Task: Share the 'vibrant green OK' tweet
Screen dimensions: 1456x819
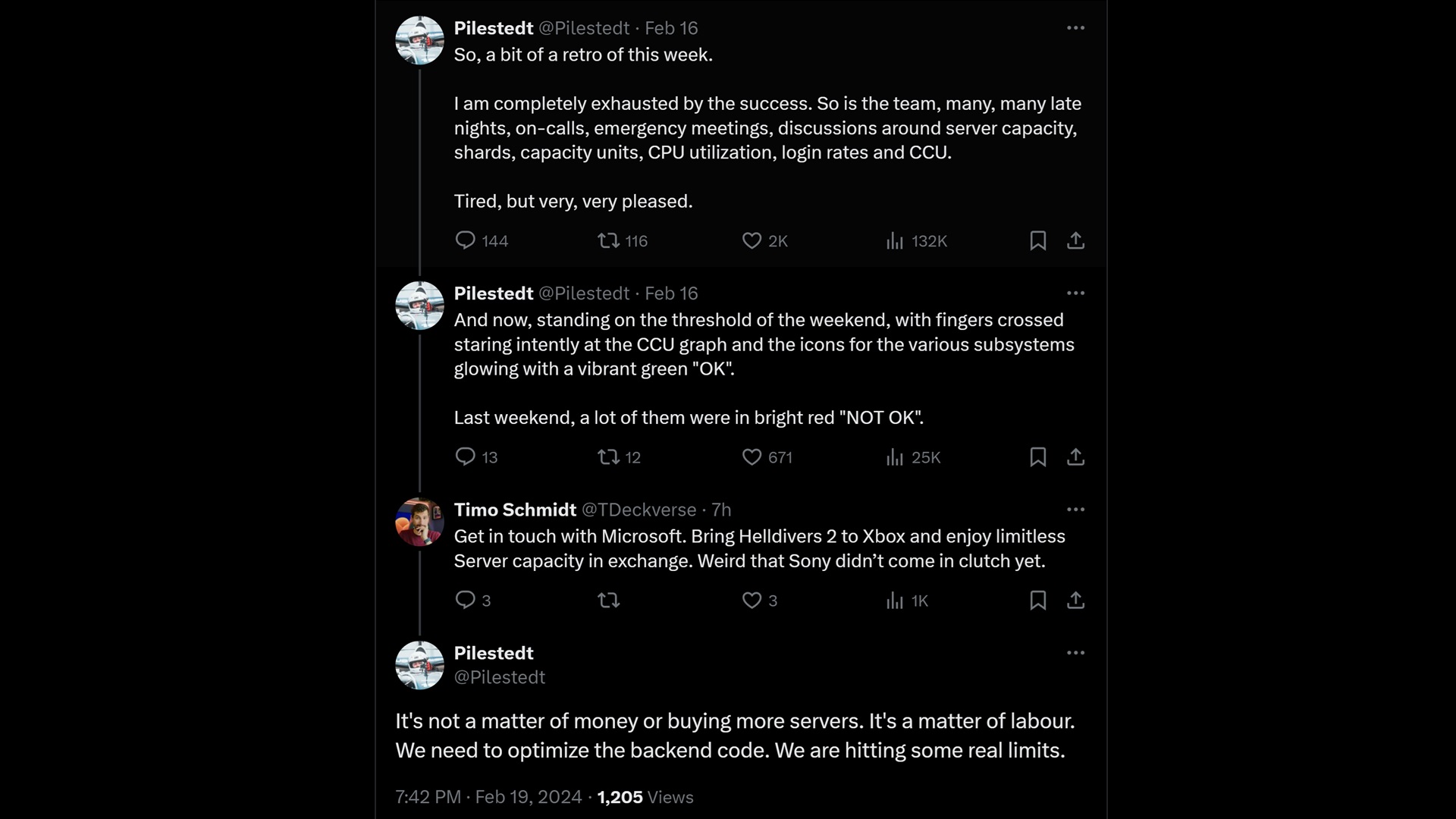Action: 1075,457
